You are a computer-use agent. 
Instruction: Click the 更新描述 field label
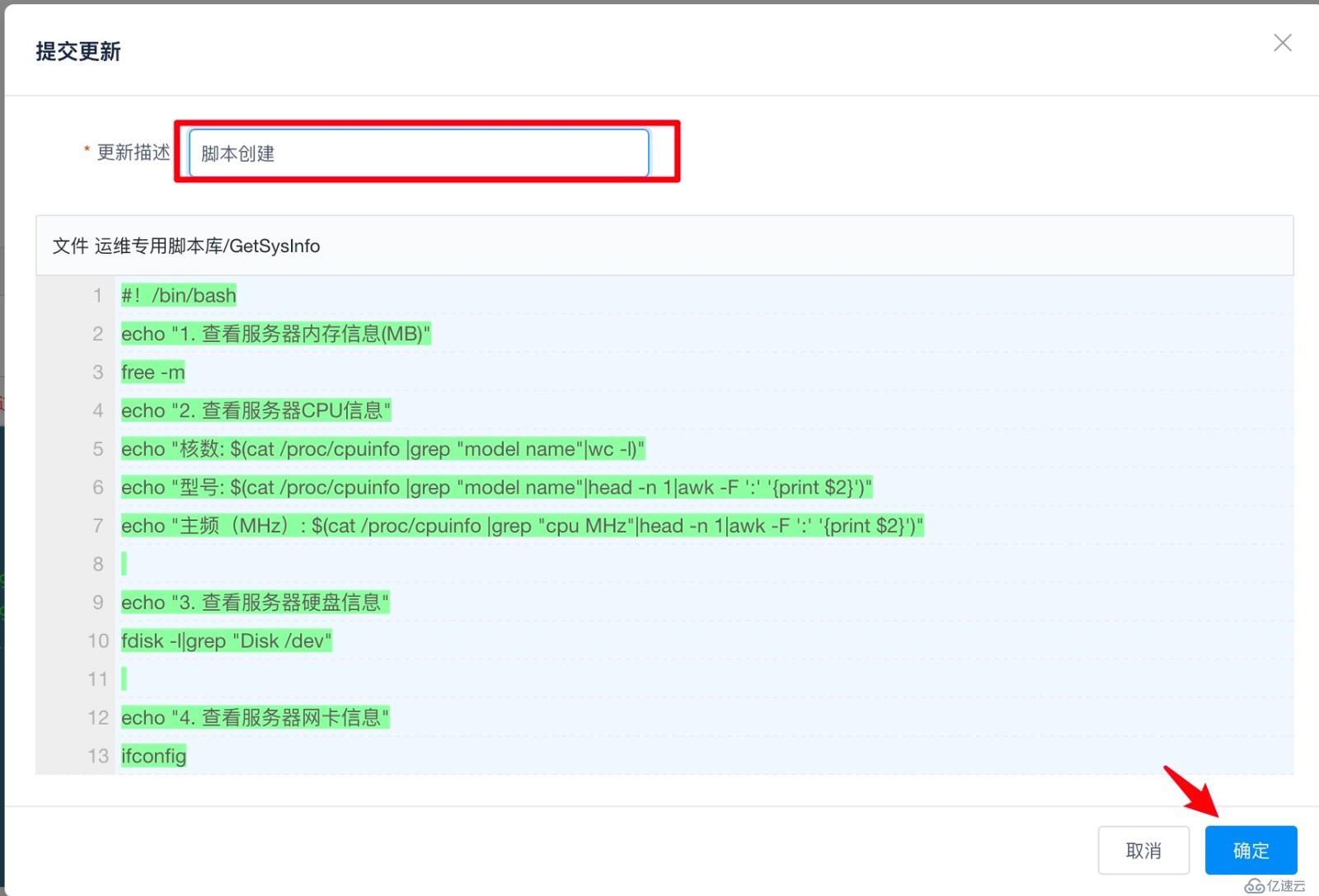tap(134, 152)
